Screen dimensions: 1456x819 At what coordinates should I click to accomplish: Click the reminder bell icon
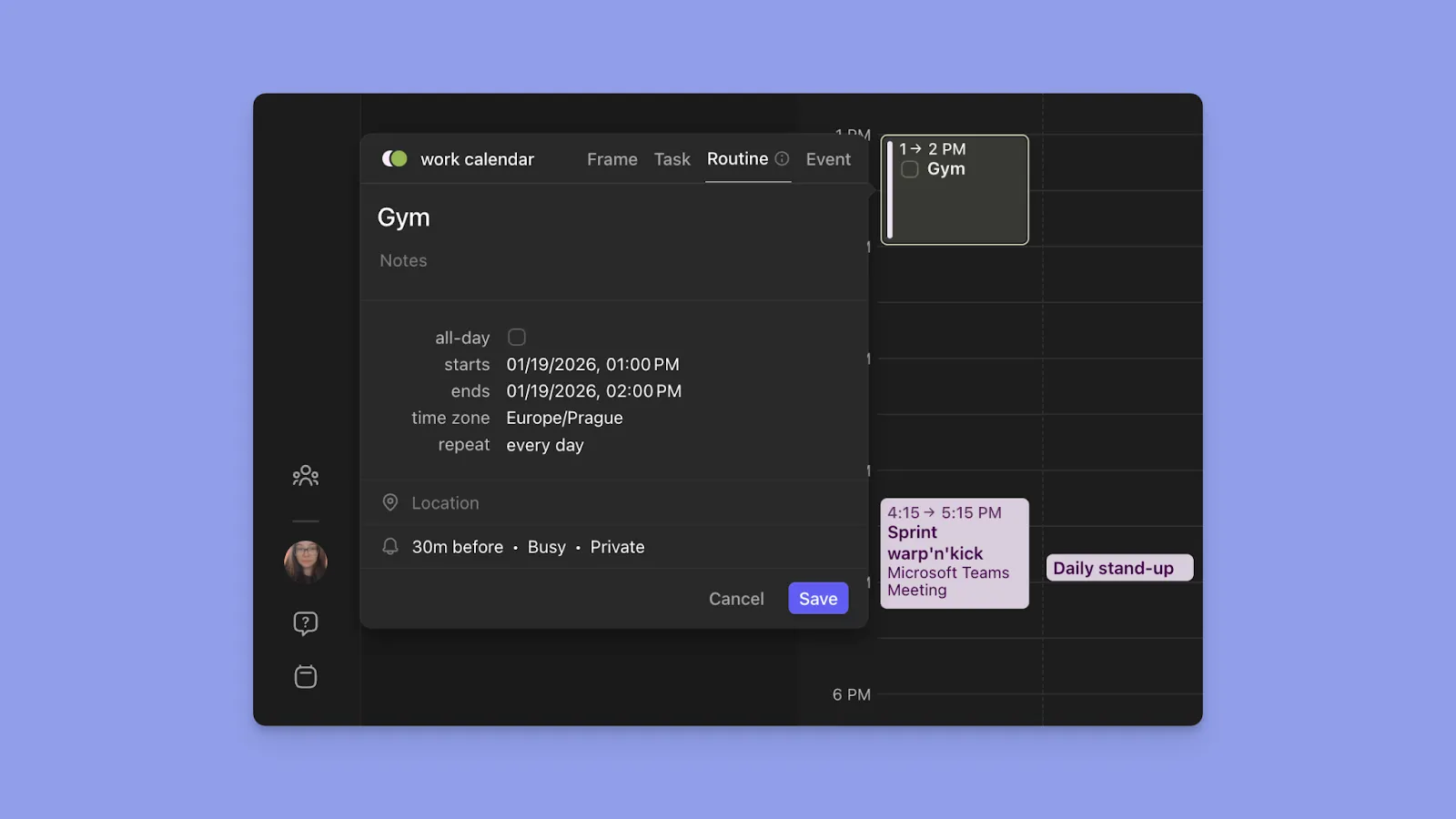(390, 546)
